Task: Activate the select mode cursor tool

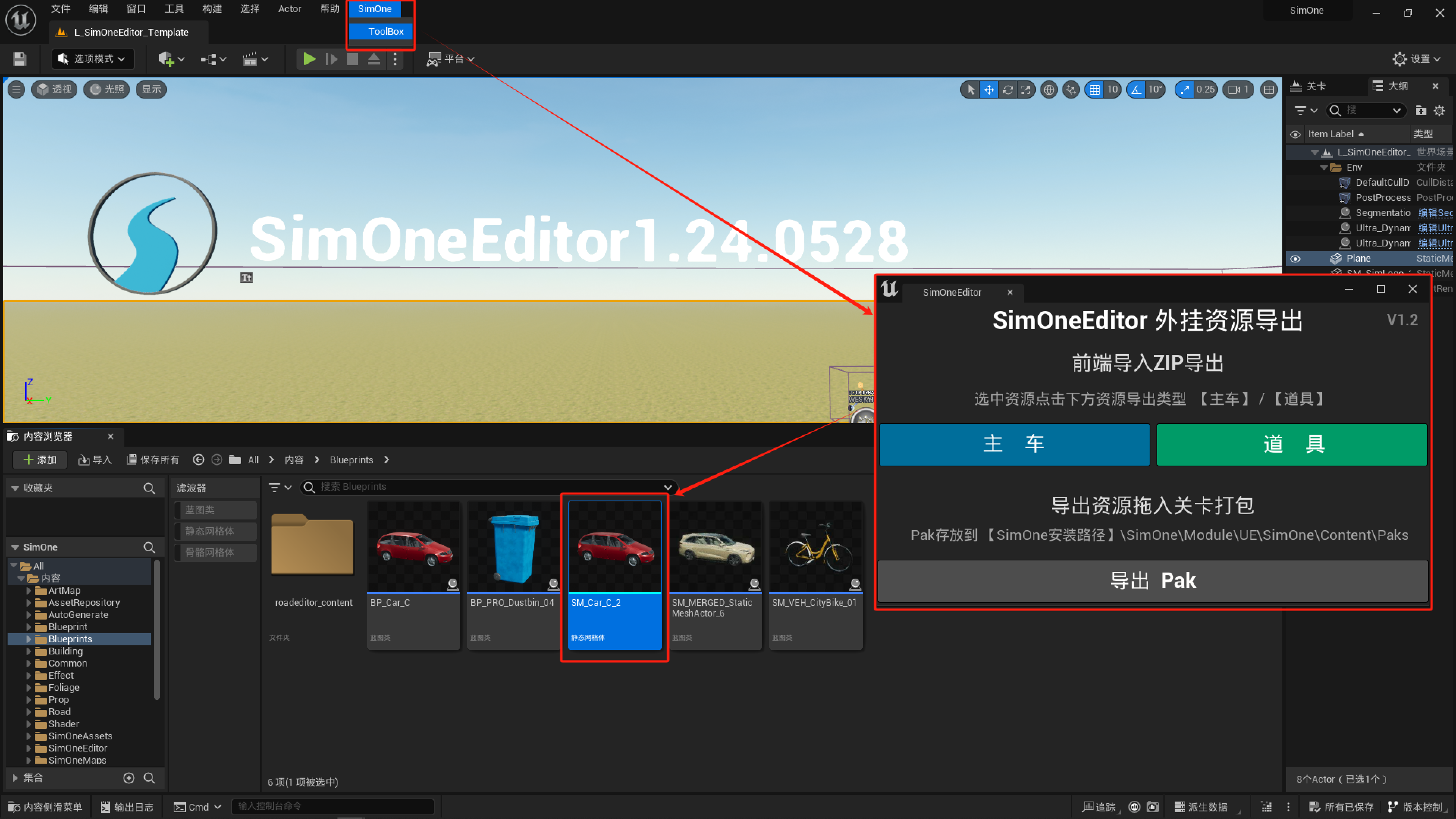Action: [x=971, y=89]
